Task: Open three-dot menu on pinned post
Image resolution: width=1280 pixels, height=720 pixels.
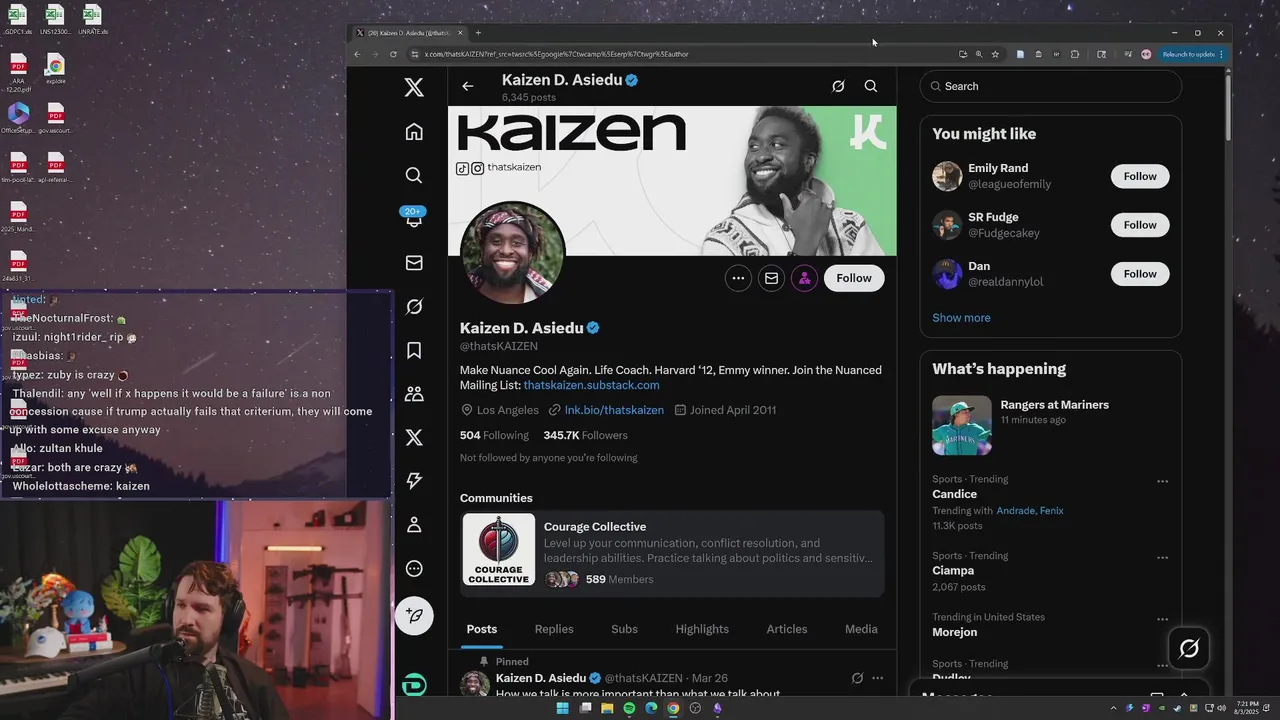Action: pyautogui.click(x=878, y=678)
